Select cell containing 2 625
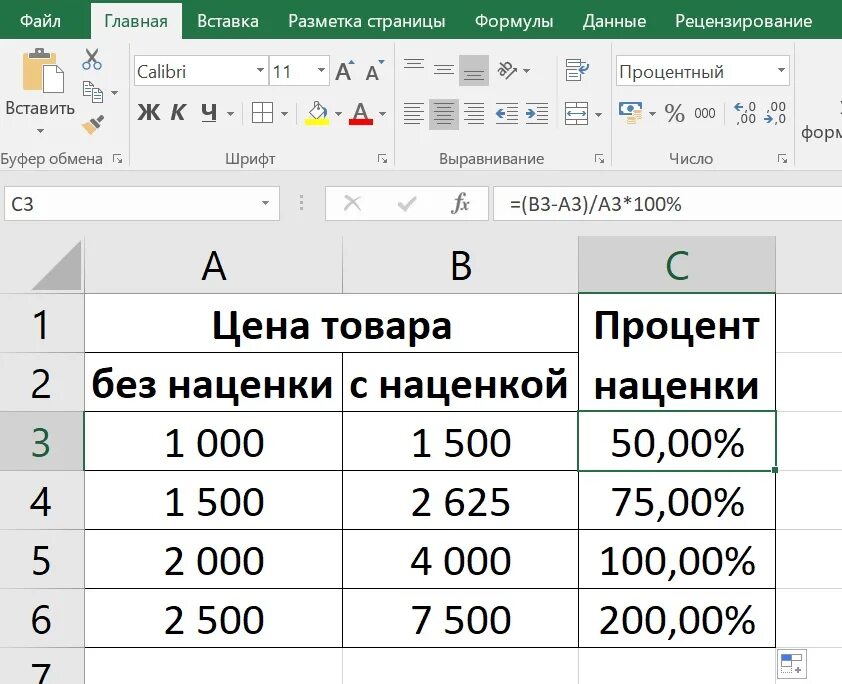Viewport: 842px width, 684px height. pyautogui.click(x=460, y=500)
